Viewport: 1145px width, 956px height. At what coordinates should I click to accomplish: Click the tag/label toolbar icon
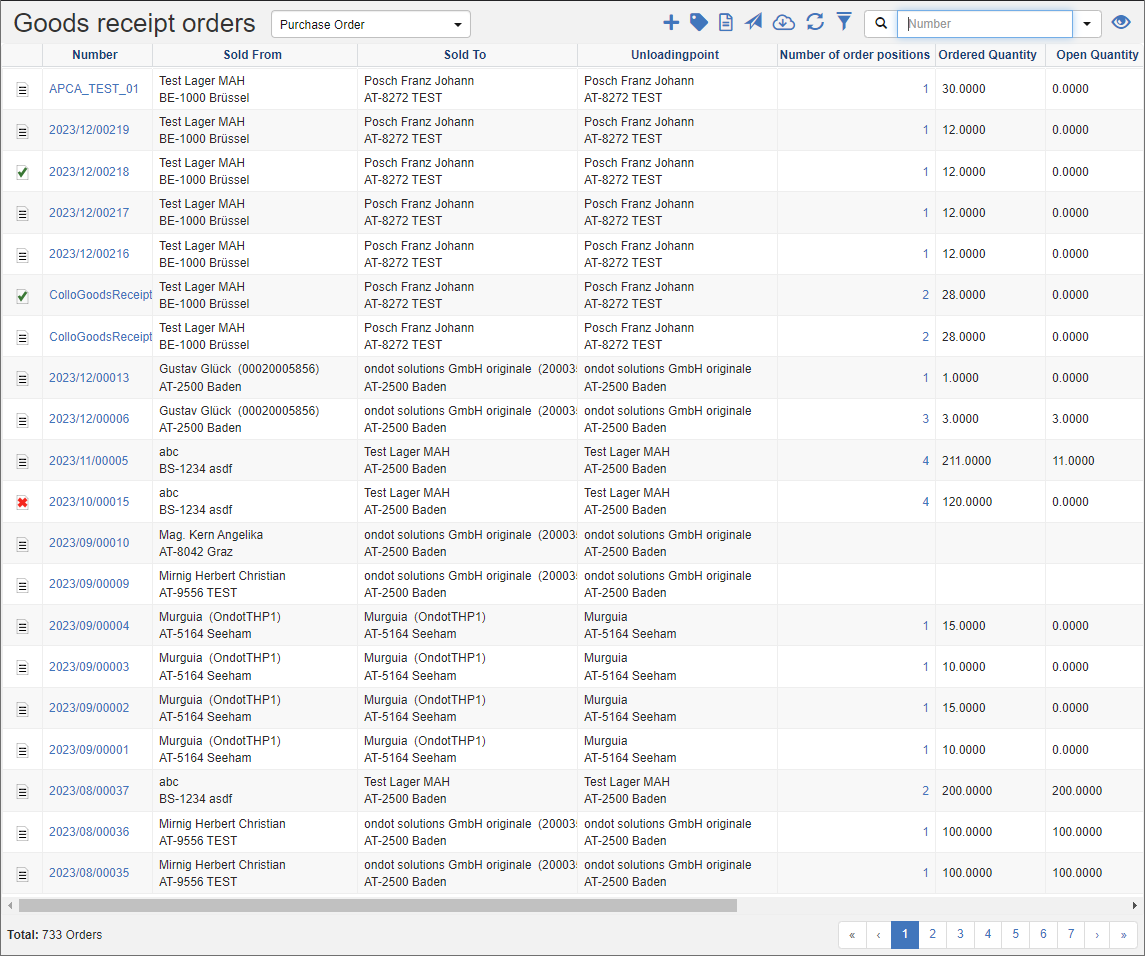pyautogui.click(x=698, y=22)
